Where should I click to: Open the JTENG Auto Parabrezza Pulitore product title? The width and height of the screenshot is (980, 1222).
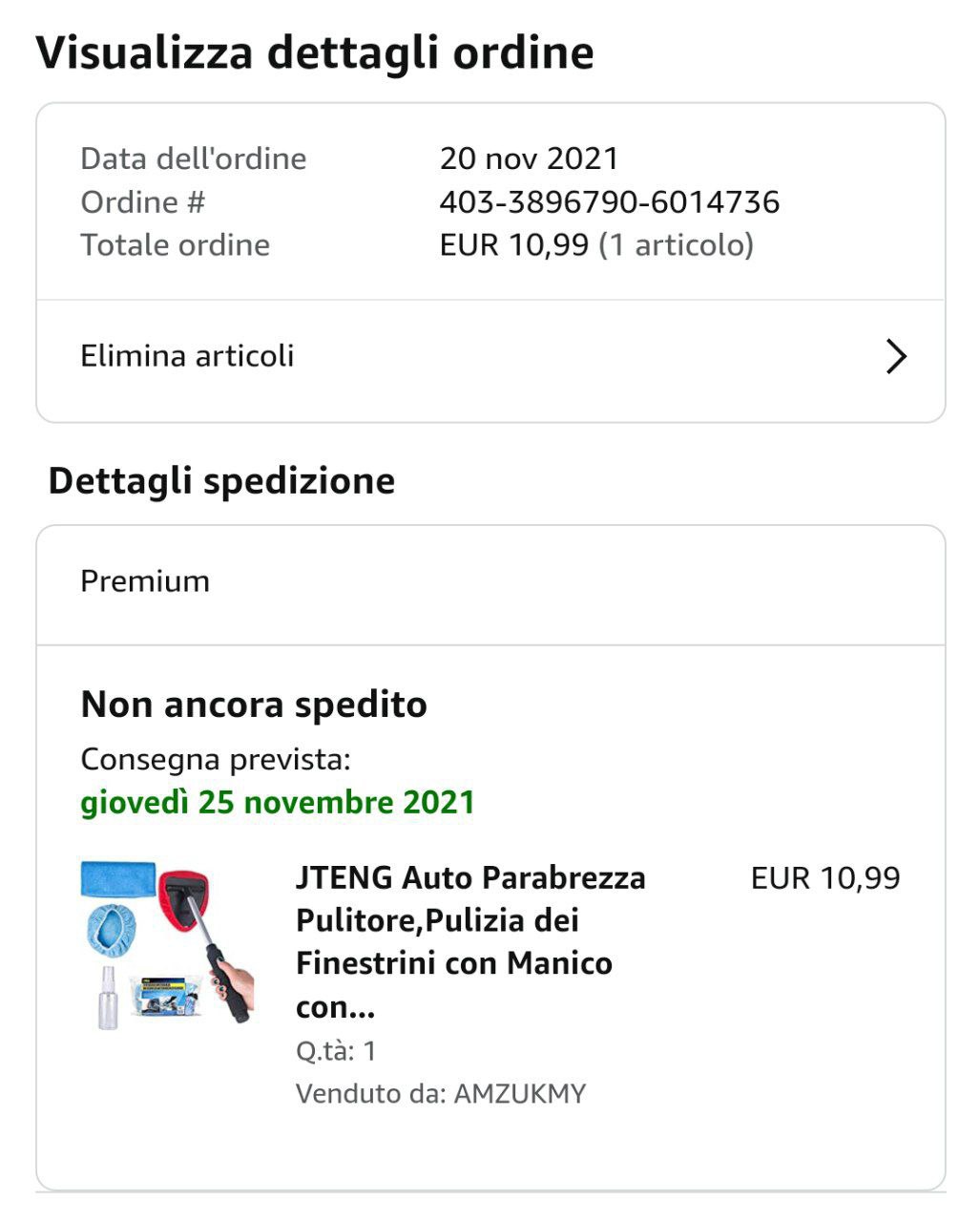point(469,941)
